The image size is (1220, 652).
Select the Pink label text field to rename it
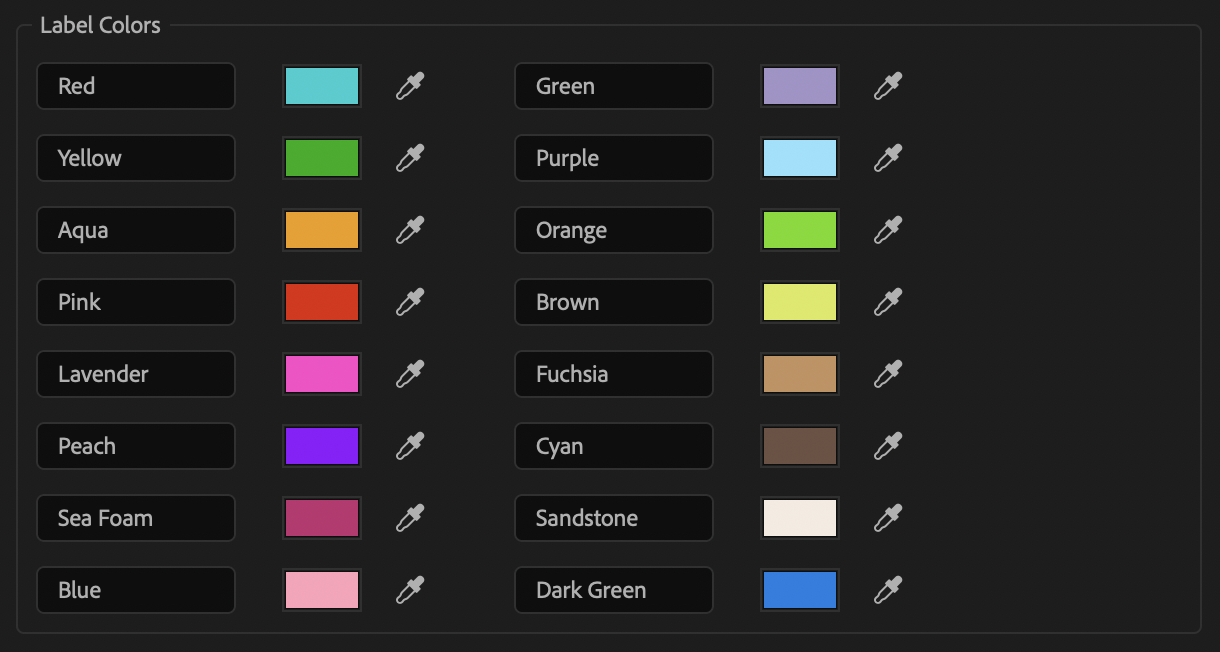pos(135,302)
